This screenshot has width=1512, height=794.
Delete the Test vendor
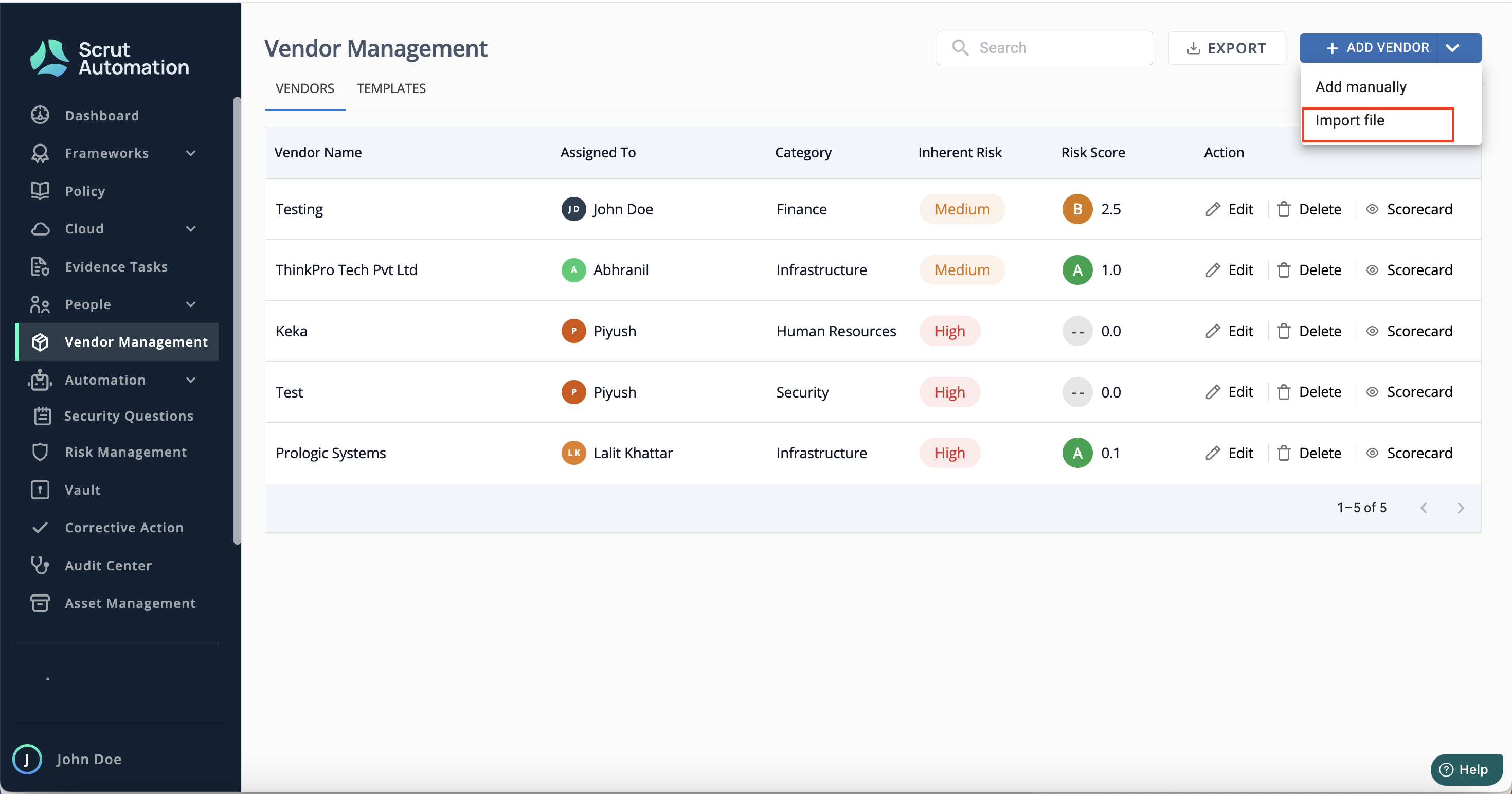tap(1309, 391)
